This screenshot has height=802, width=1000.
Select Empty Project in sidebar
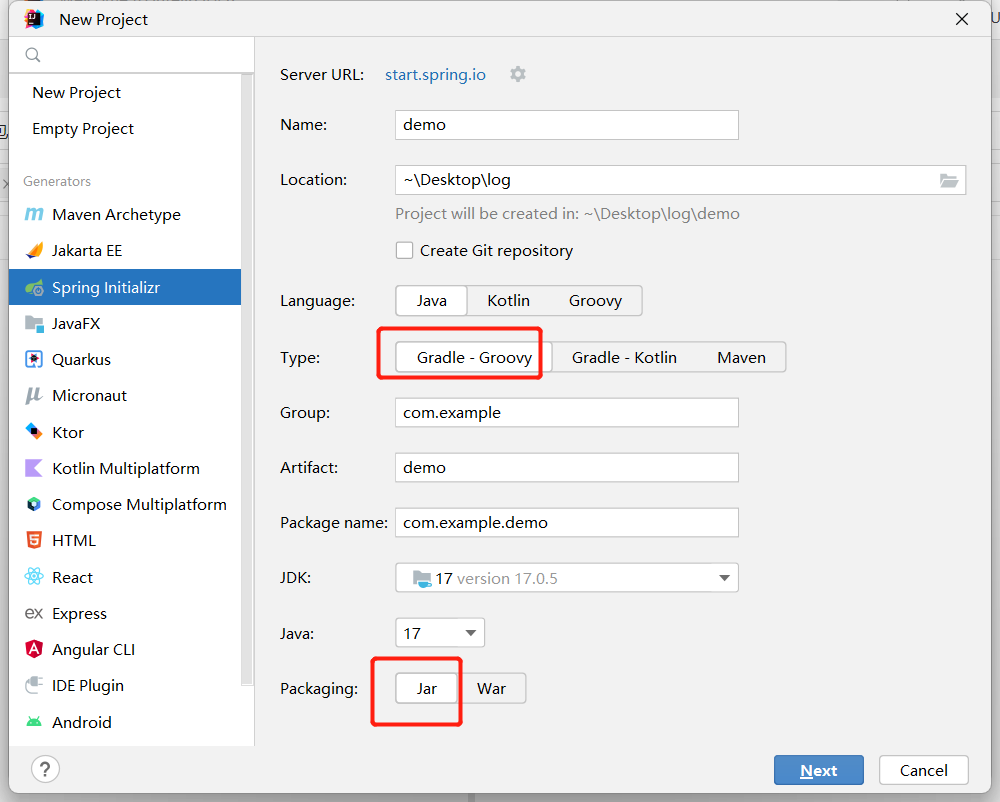(83, 129)
